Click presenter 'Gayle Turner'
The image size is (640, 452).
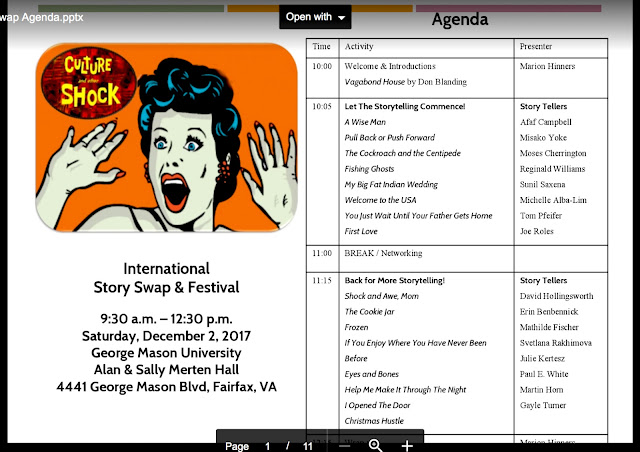543,405
